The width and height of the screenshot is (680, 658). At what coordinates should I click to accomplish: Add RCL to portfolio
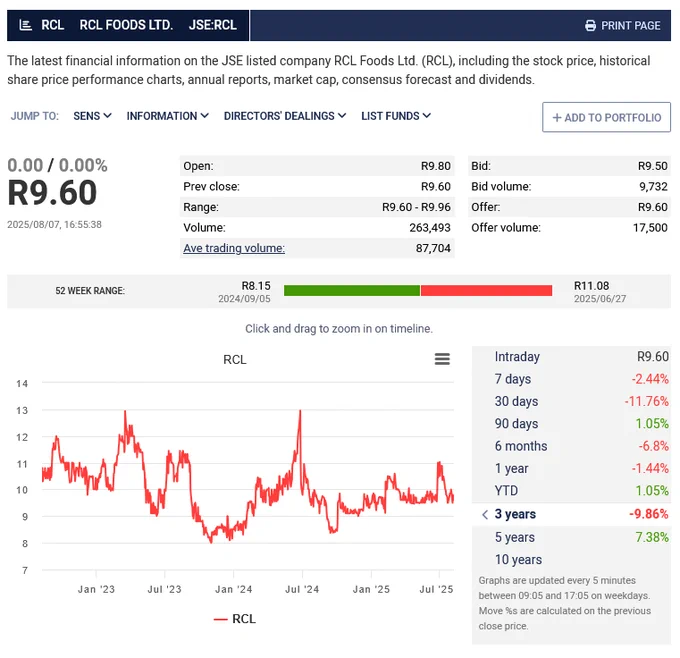[606, 117]
